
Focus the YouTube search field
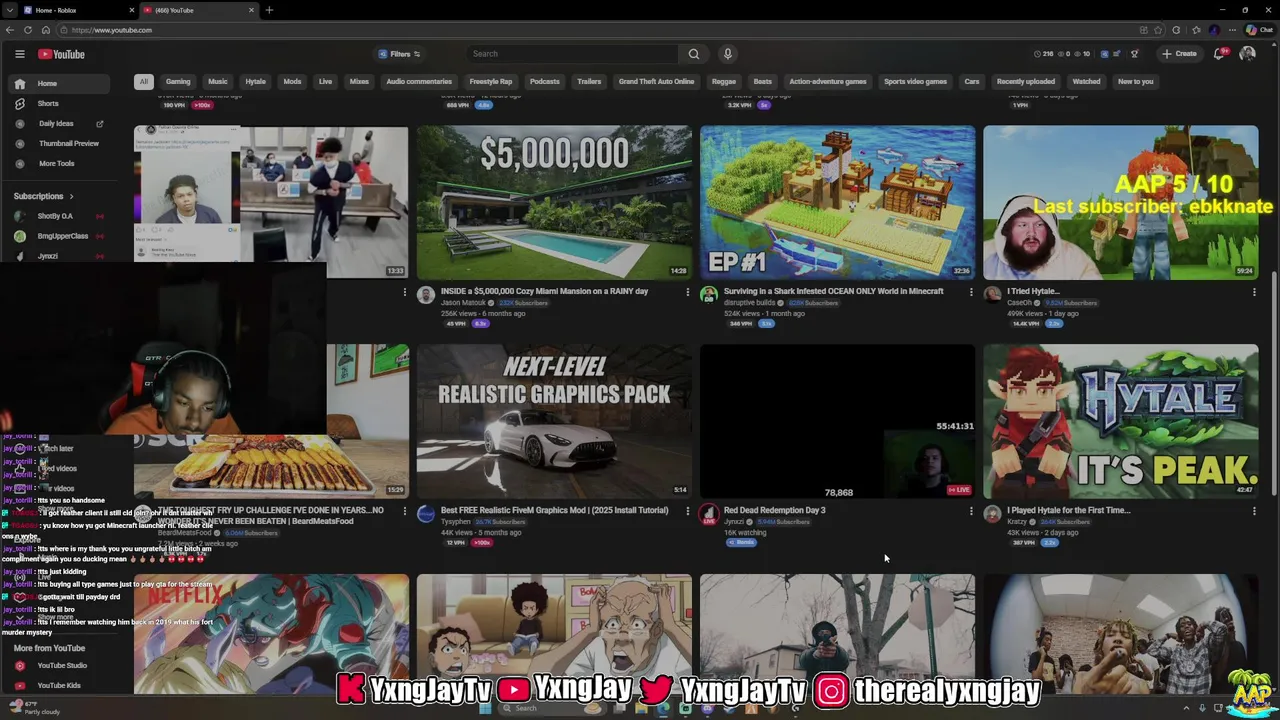click(x=573, y=54)
